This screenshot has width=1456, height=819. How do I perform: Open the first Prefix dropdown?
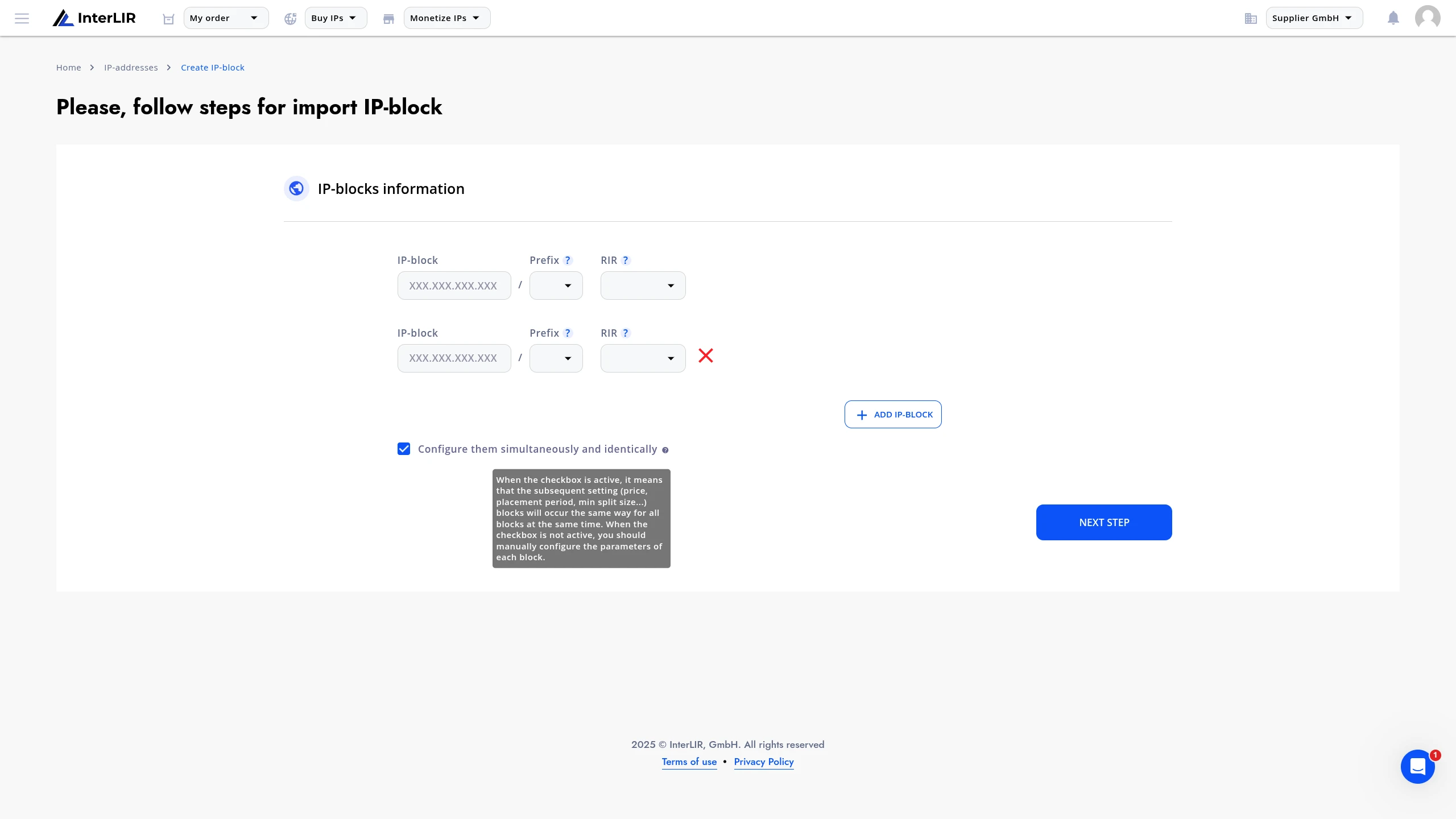tap(556, 286)
